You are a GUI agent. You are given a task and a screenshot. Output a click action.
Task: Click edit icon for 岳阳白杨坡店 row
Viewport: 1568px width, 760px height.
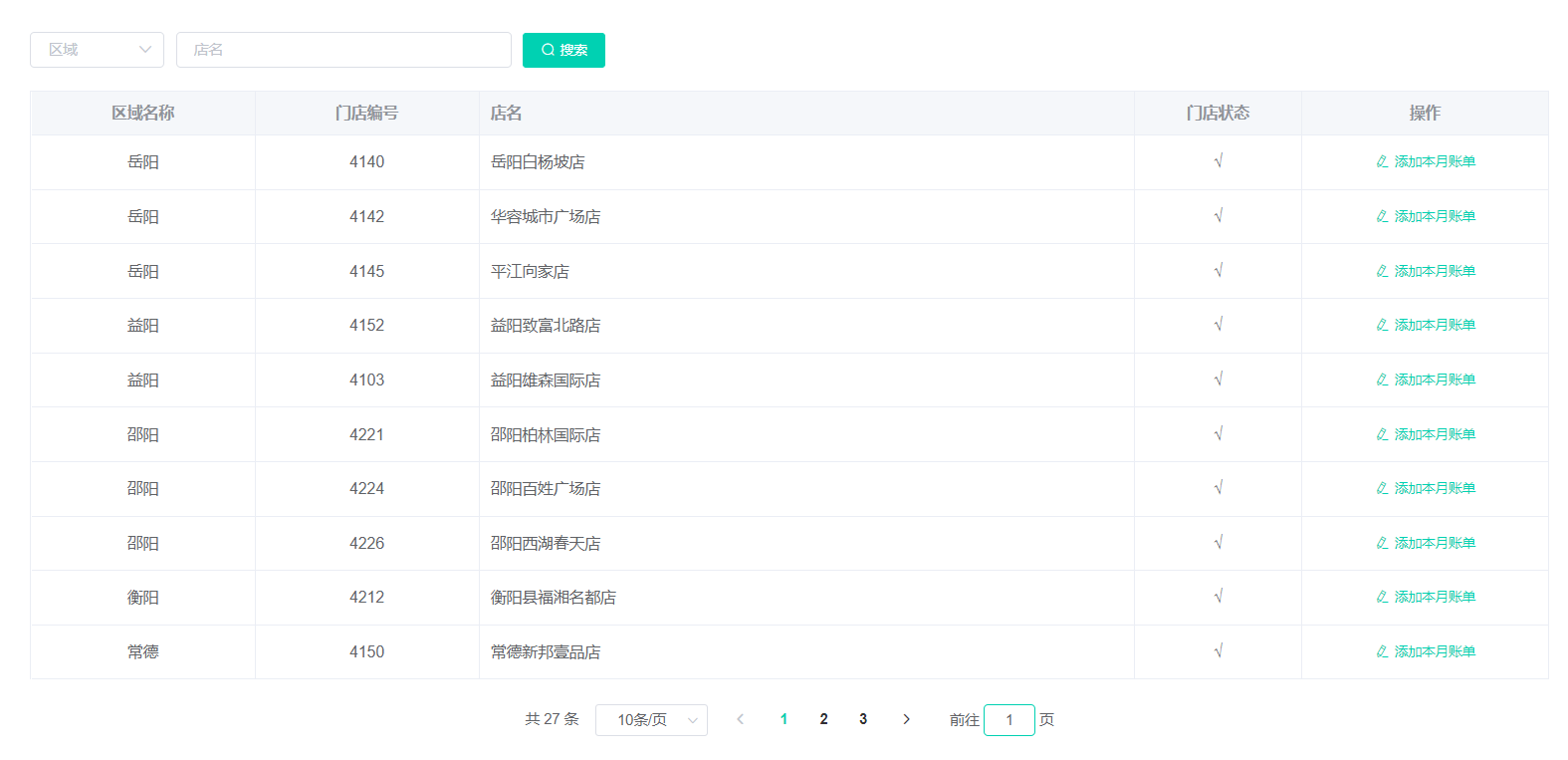pyautogui.click(x=1382, y=161)
